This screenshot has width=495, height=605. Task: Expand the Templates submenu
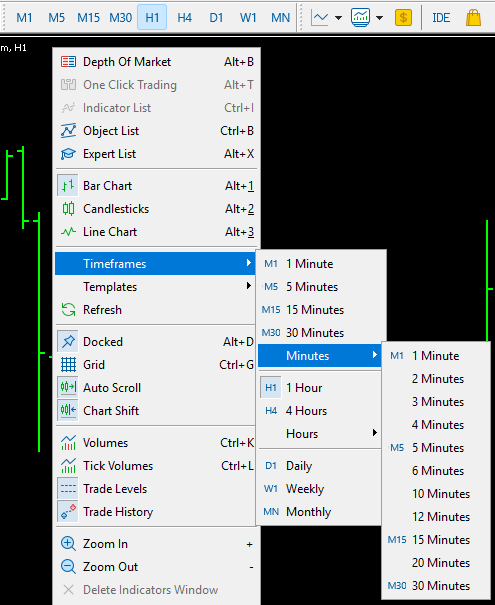tap(155, 287)
